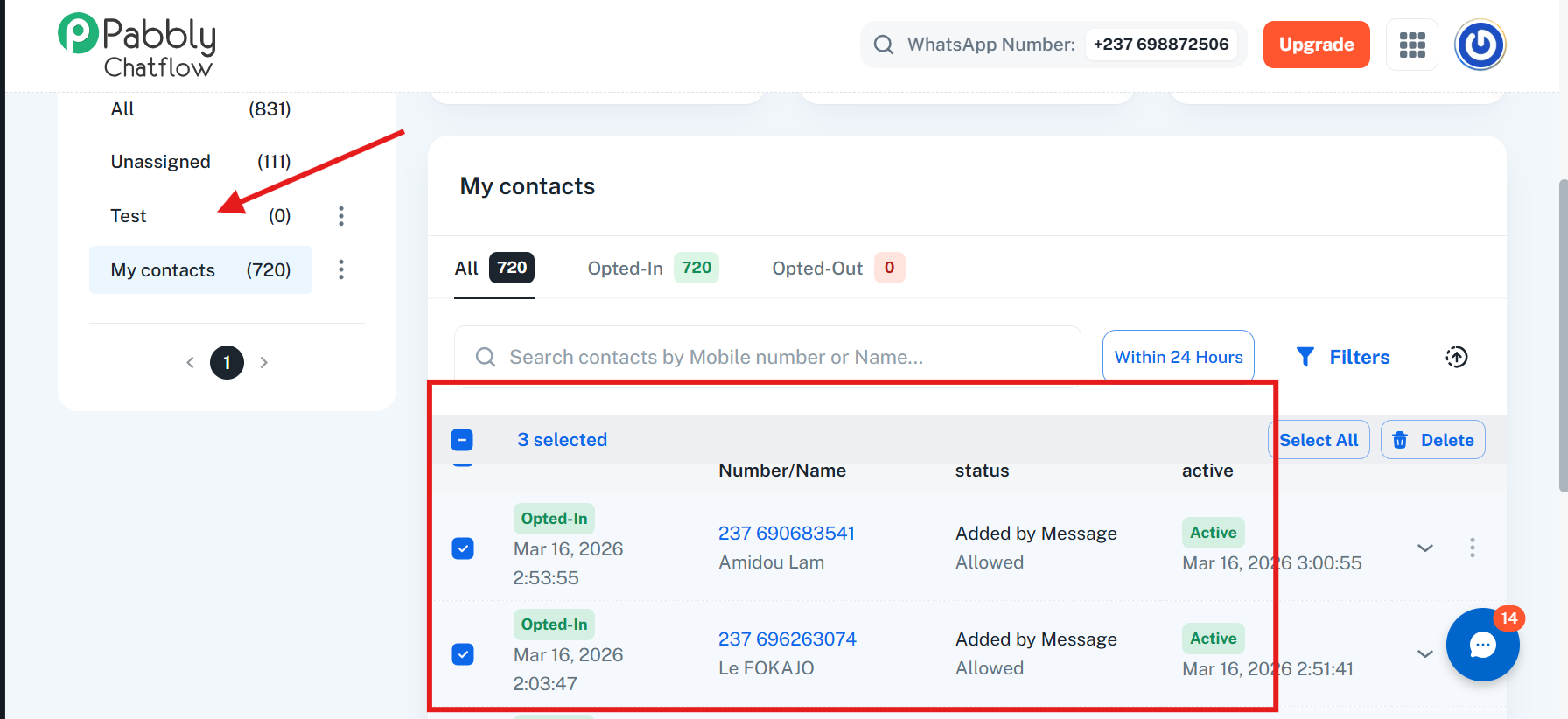Open three-dot menu for Test list
Viewport: 1568px width, 719px height.
click(x=341, y=216)
